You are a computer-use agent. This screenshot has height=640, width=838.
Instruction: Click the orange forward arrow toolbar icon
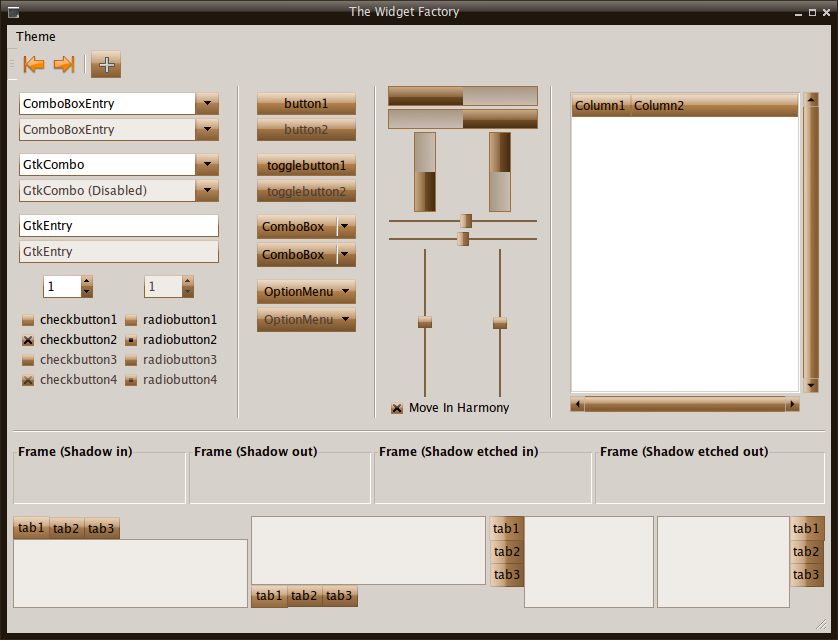pos(64,65)
